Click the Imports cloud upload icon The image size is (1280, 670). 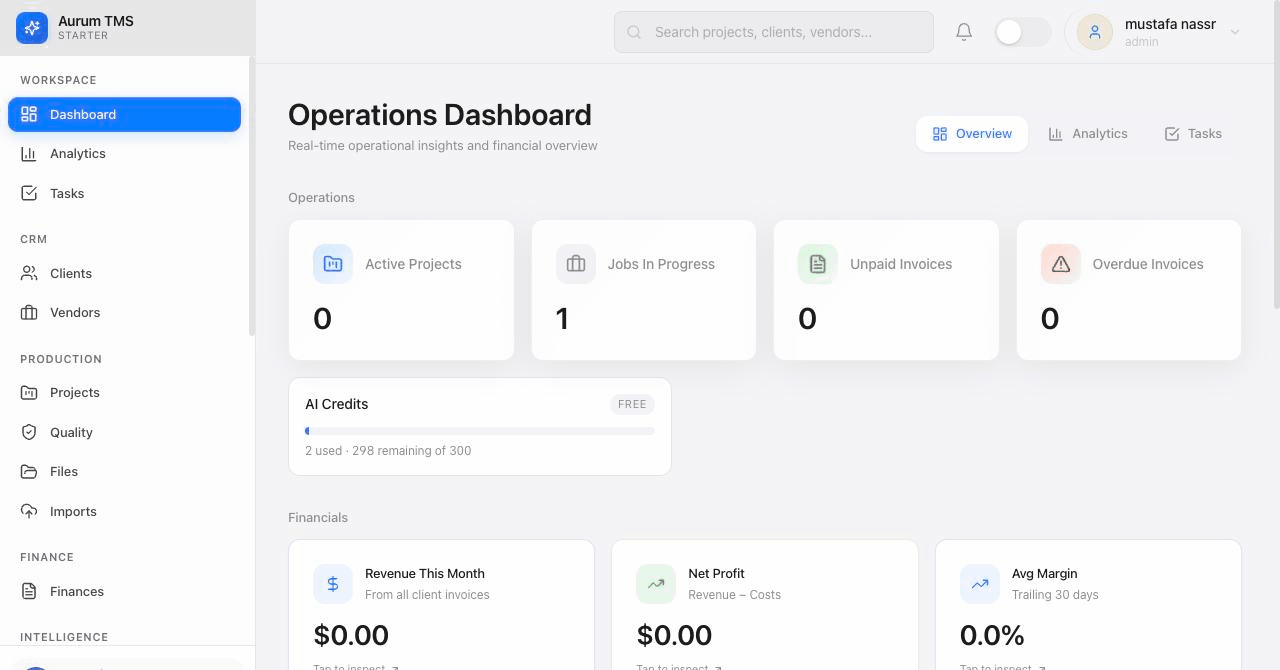point(29,511)
